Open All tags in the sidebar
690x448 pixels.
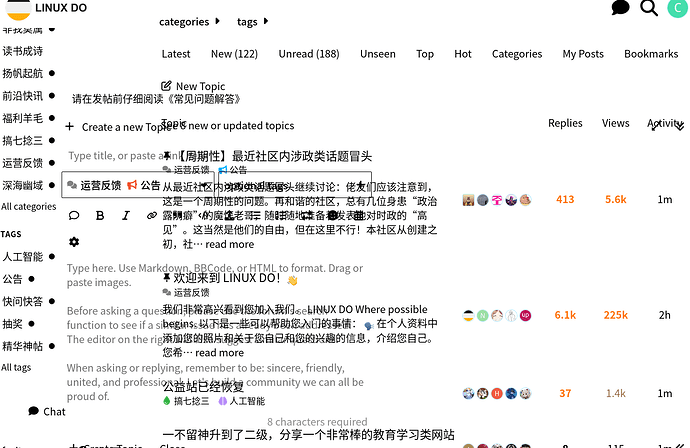[x=16, y=367]
